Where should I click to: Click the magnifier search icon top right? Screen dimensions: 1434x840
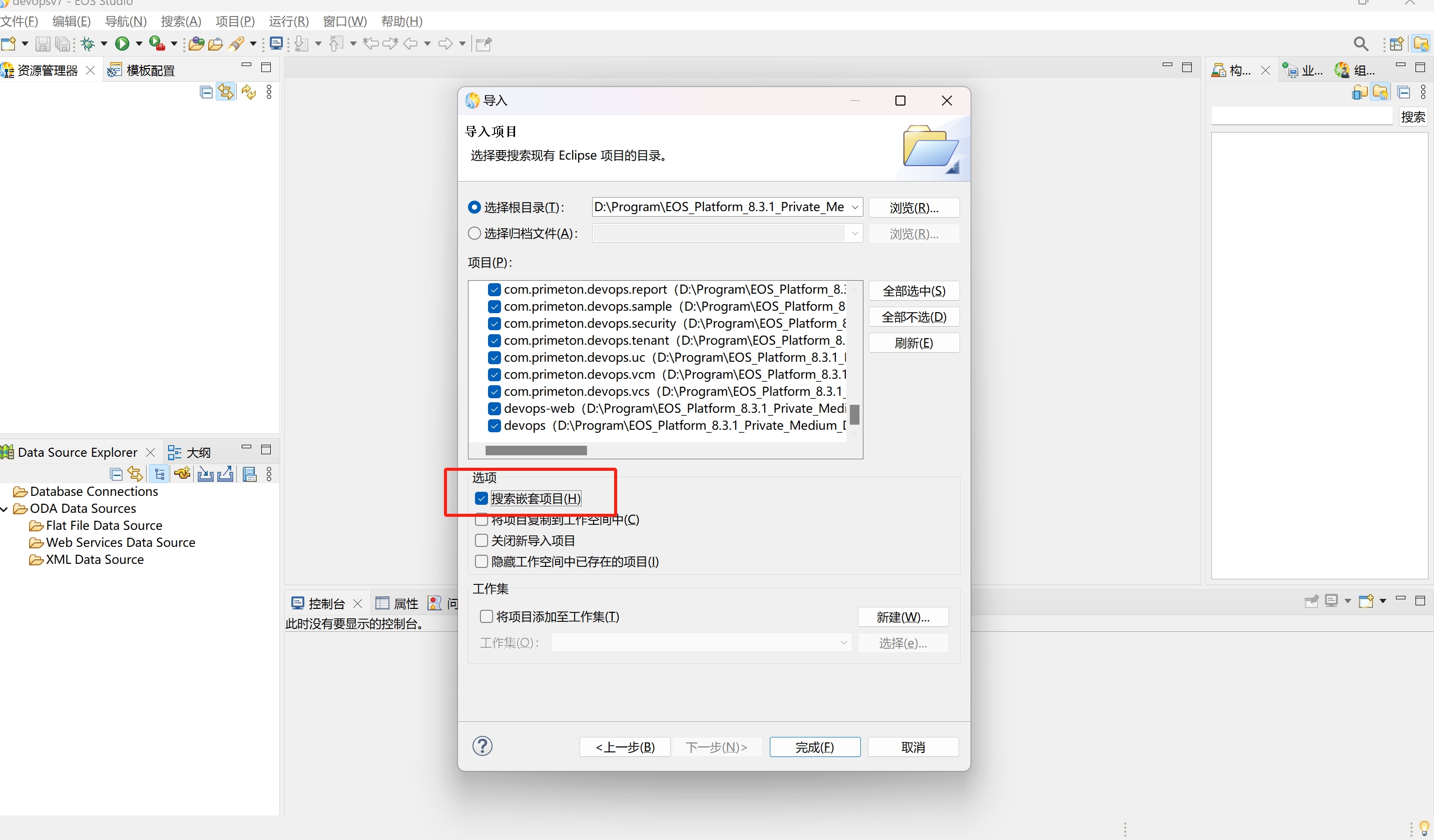(x=1360, y=44)
